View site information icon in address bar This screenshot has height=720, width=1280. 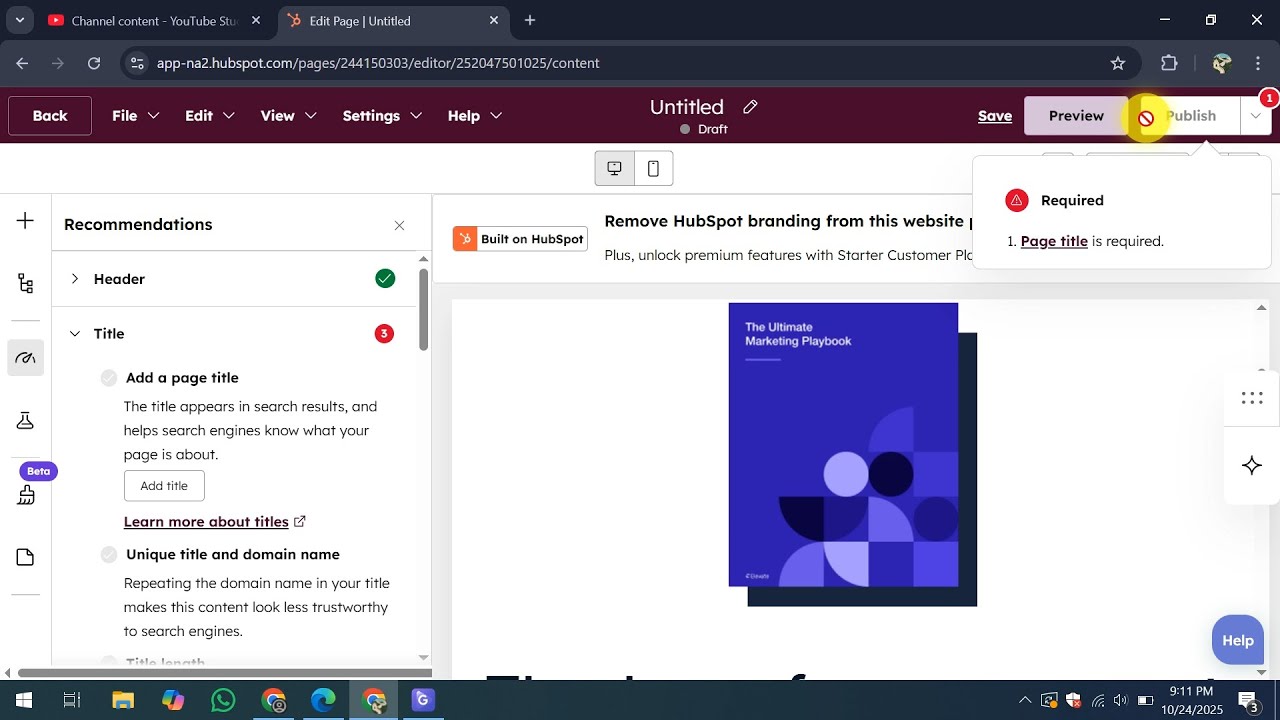coord(138,63)
